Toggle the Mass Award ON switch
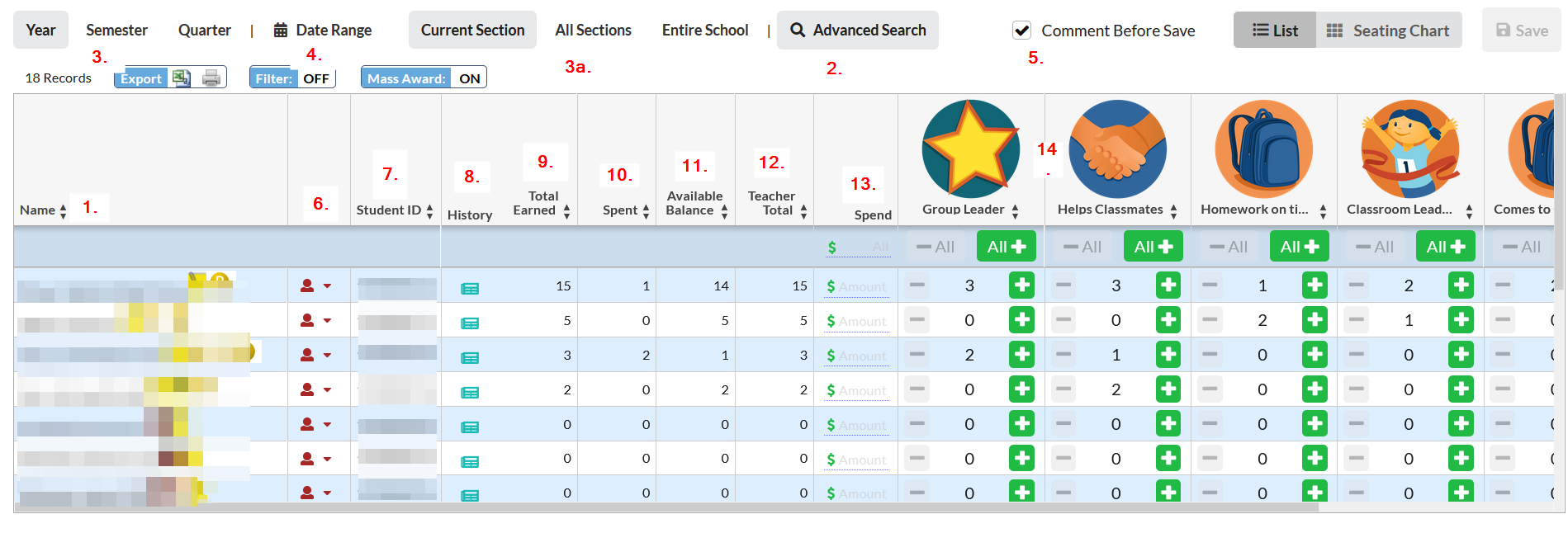The width and height of the screenshot is (1568, 533). click(424, 78)
